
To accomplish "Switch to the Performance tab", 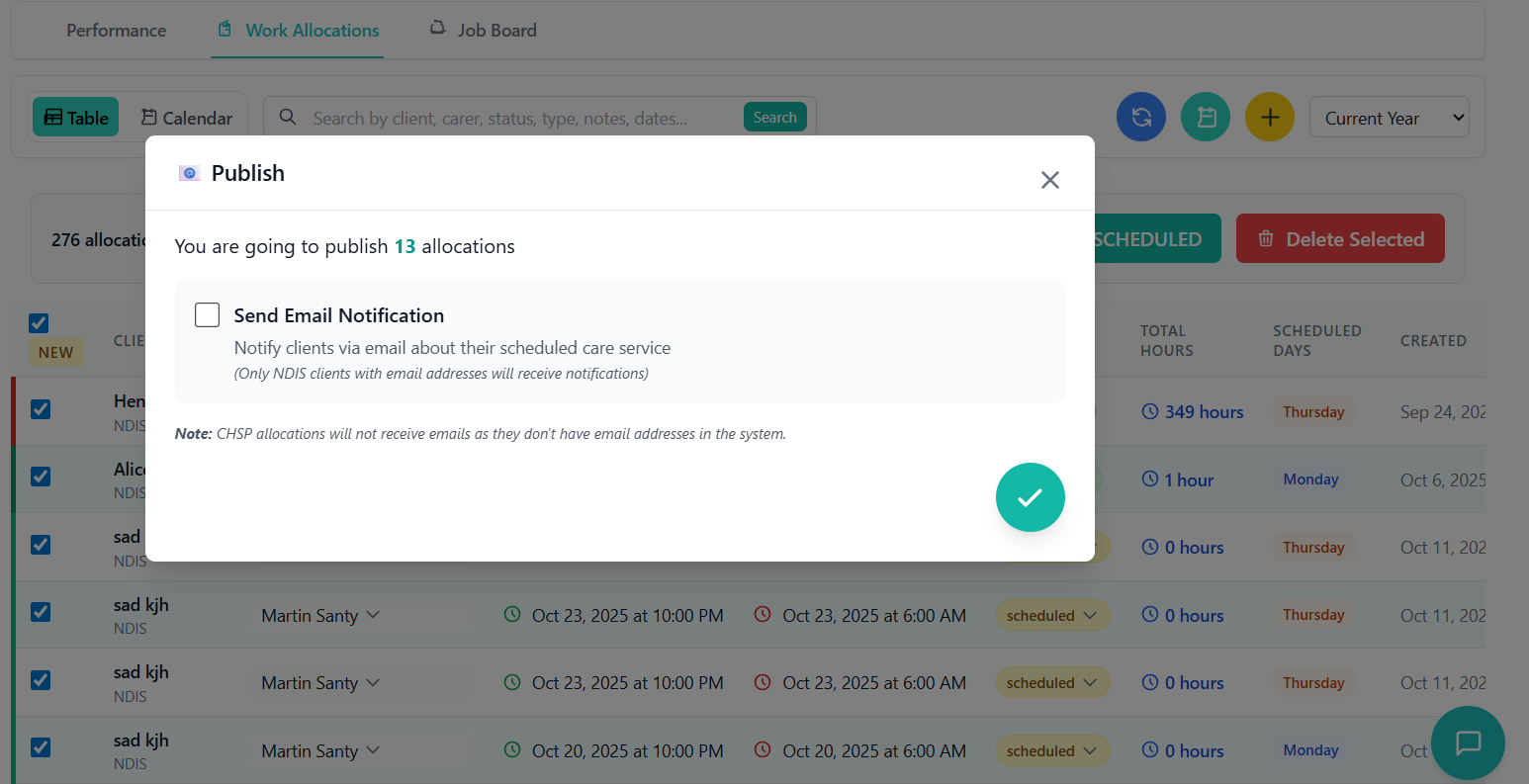I will (x=116, y=31).
